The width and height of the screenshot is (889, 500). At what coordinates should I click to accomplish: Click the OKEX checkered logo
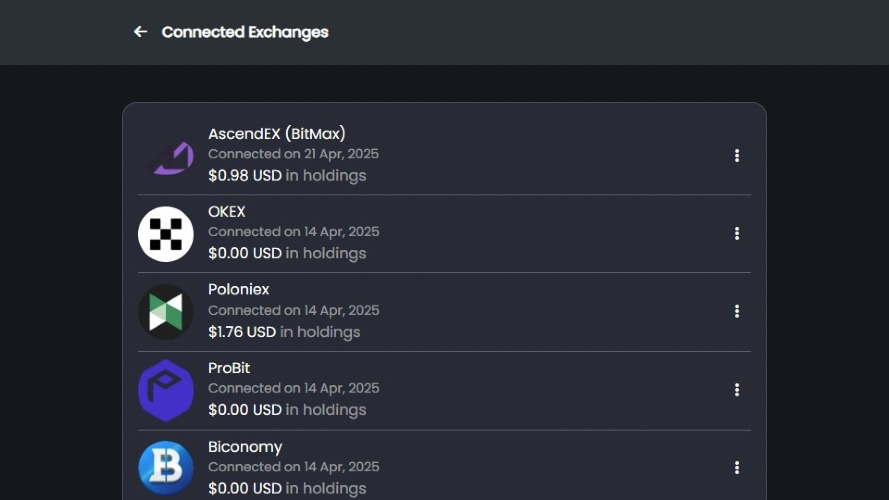(x=166, y=234)
